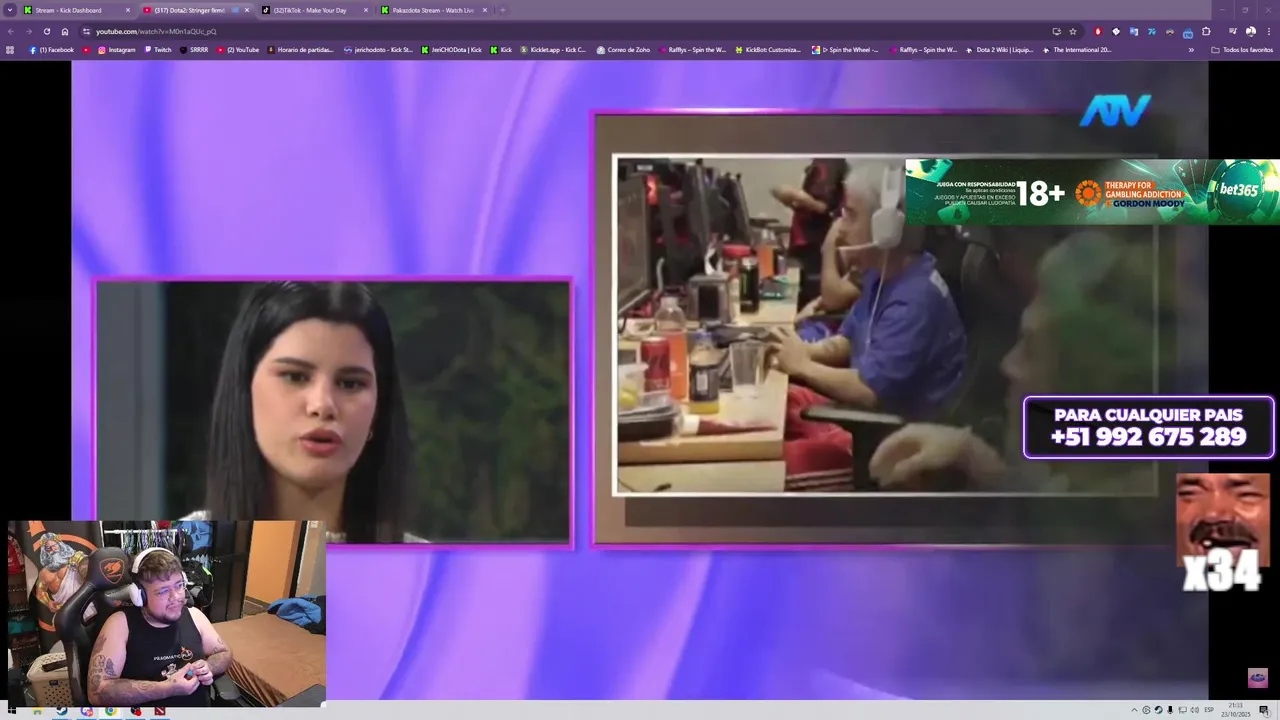Open the KickBot: Customiza... bookmark
The image size is (1280, 720).
[768, 50]
